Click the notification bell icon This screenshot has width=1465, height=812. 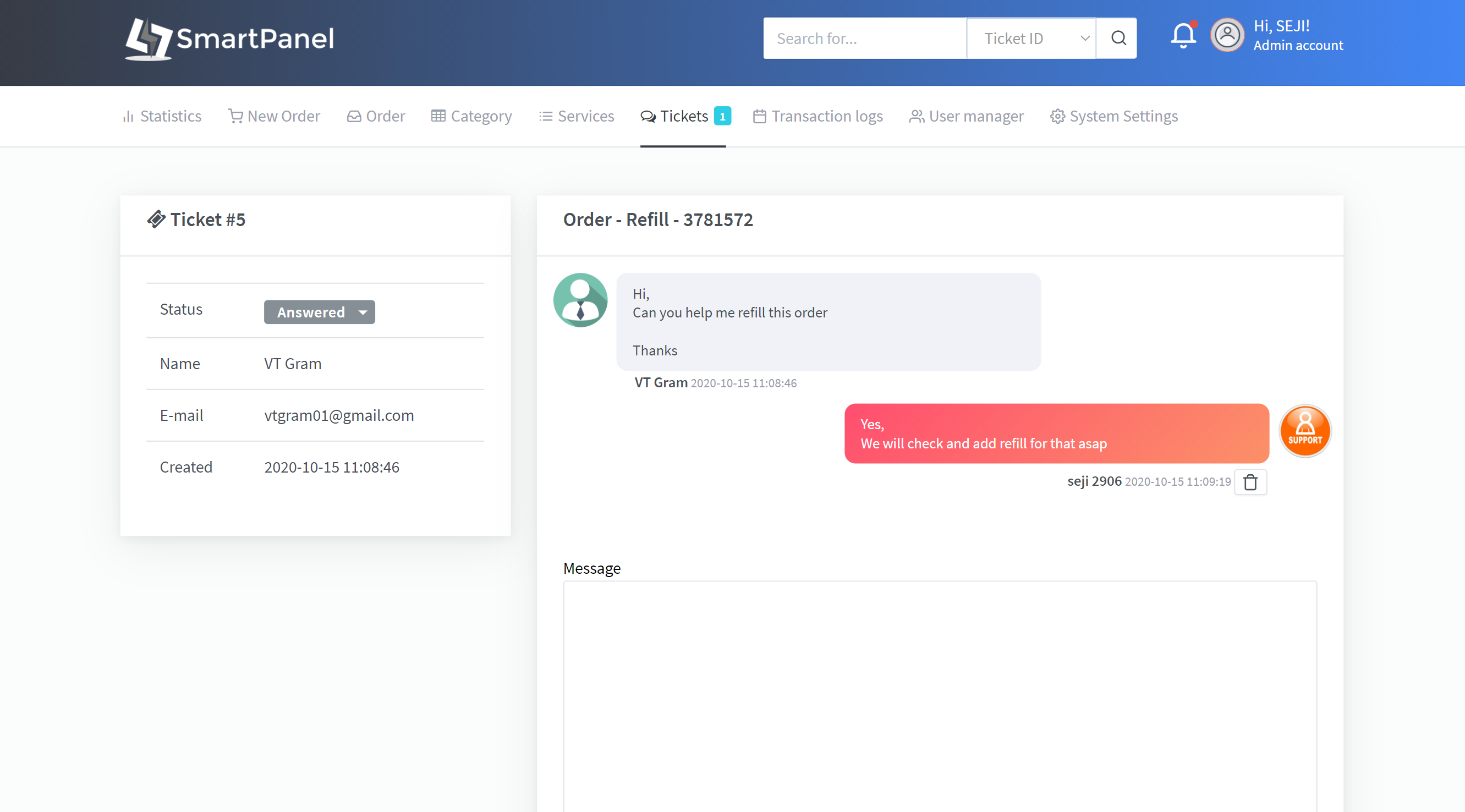pos(1182,36)
